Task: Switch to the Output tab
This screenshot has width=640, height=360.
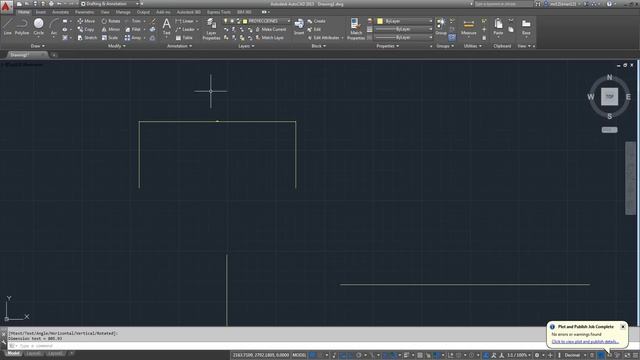Action: pyautogui.click(x=143, y=12)
